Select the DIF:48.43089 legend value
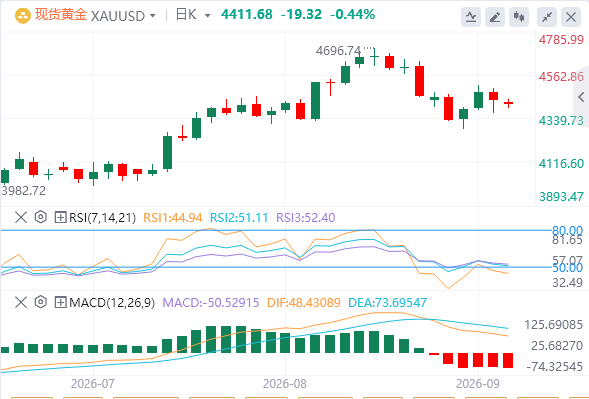The width and height of the screenshot is (589, 399). click(x=304, y=302)
